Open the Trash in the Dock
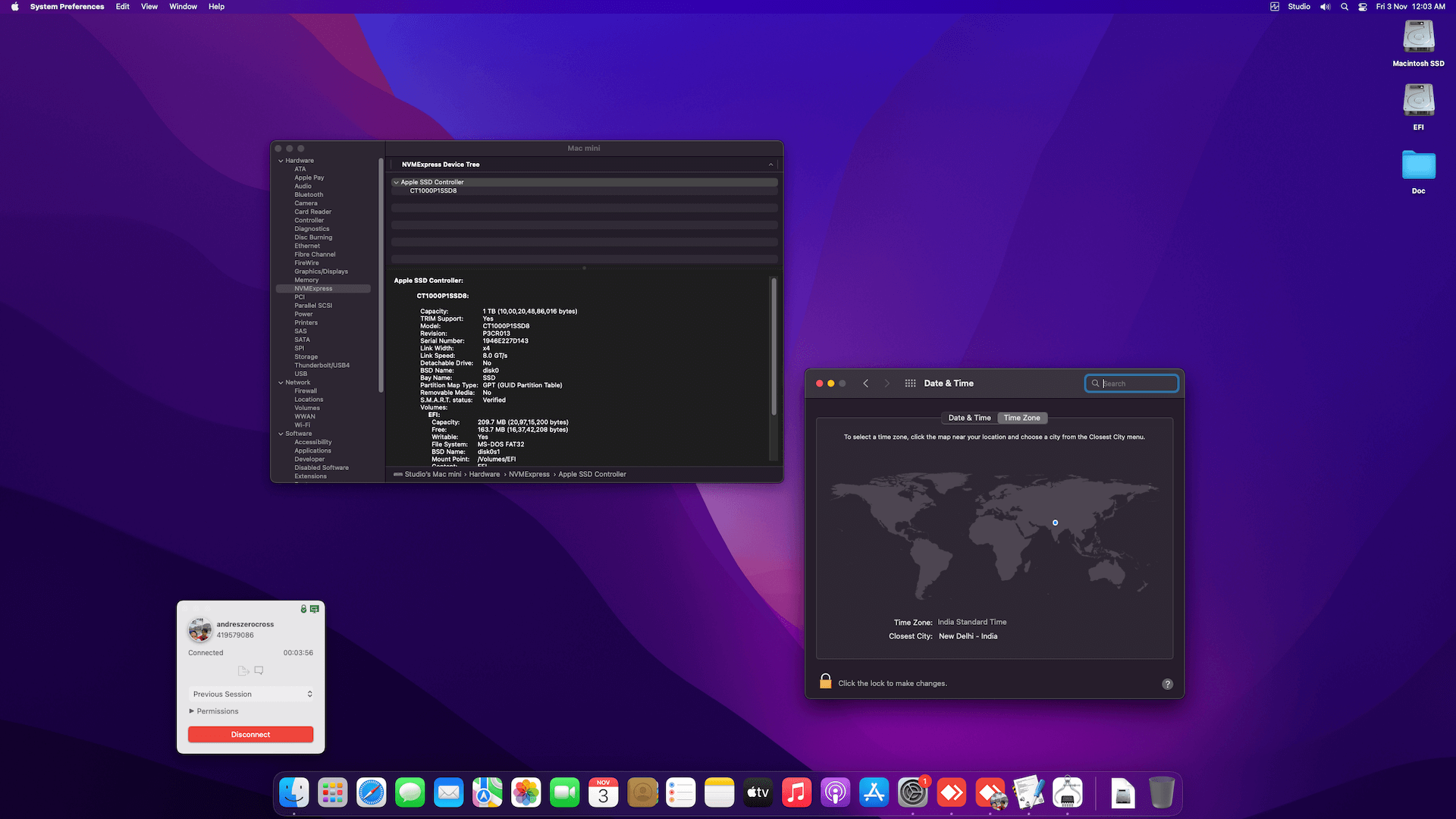Screen dimensions: 1456x819 pyautogui.click(x=1162, y=793)
